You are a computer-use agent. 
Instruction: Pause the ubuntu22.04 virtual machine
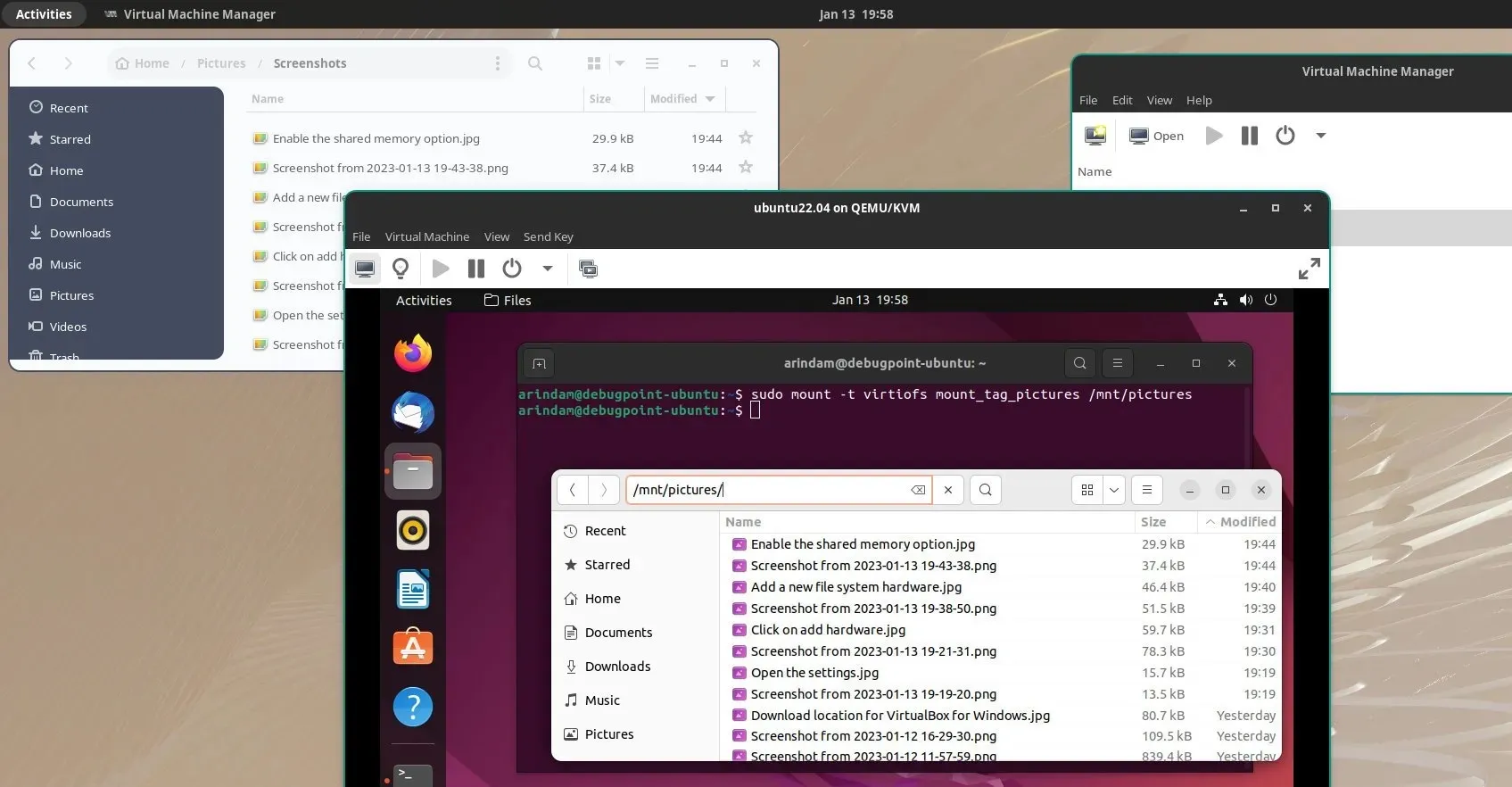(x=476, y=269)
